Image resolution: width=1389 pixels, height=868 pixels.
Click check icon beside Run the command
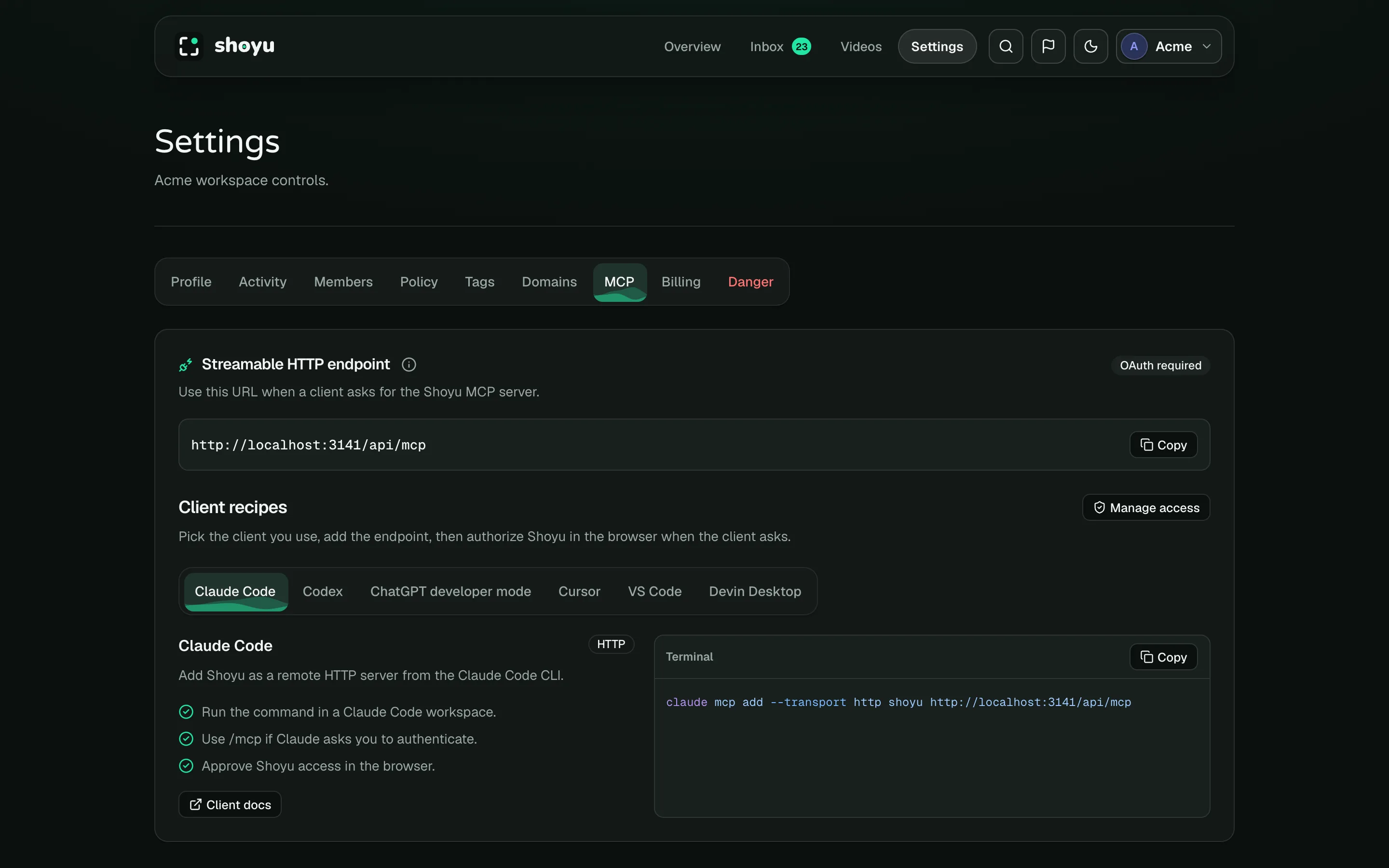point(186,712)
